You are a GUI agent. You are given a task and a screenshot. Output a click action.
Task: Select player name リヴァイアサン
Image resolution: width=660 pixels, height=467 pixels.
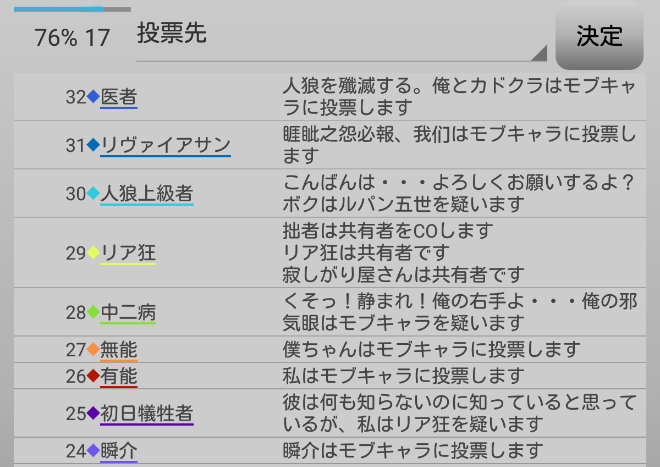pos(165,145)
